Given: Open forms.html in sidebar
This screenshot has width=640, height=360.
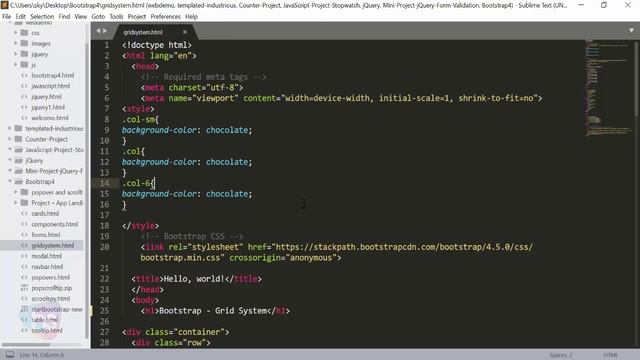Looking at the screenshot, I should pyautogui.click(x=46, y=235).
